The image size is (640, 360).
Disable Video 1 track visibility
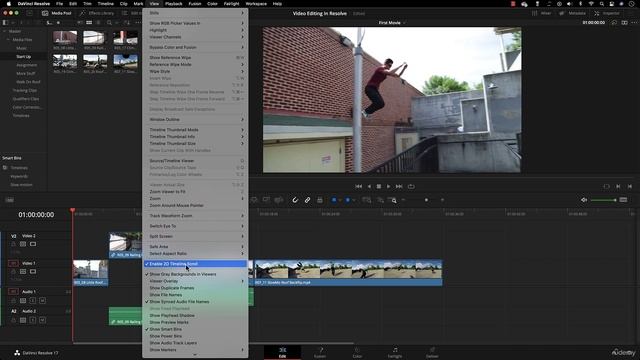(33, 271)
